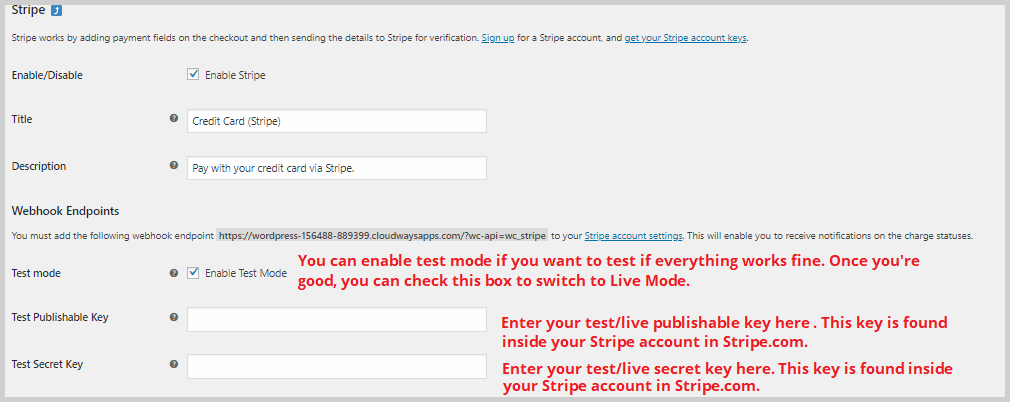Screen dimensions: 1010x402
Task: Follow the Sign up link
Action: (498, 38)
